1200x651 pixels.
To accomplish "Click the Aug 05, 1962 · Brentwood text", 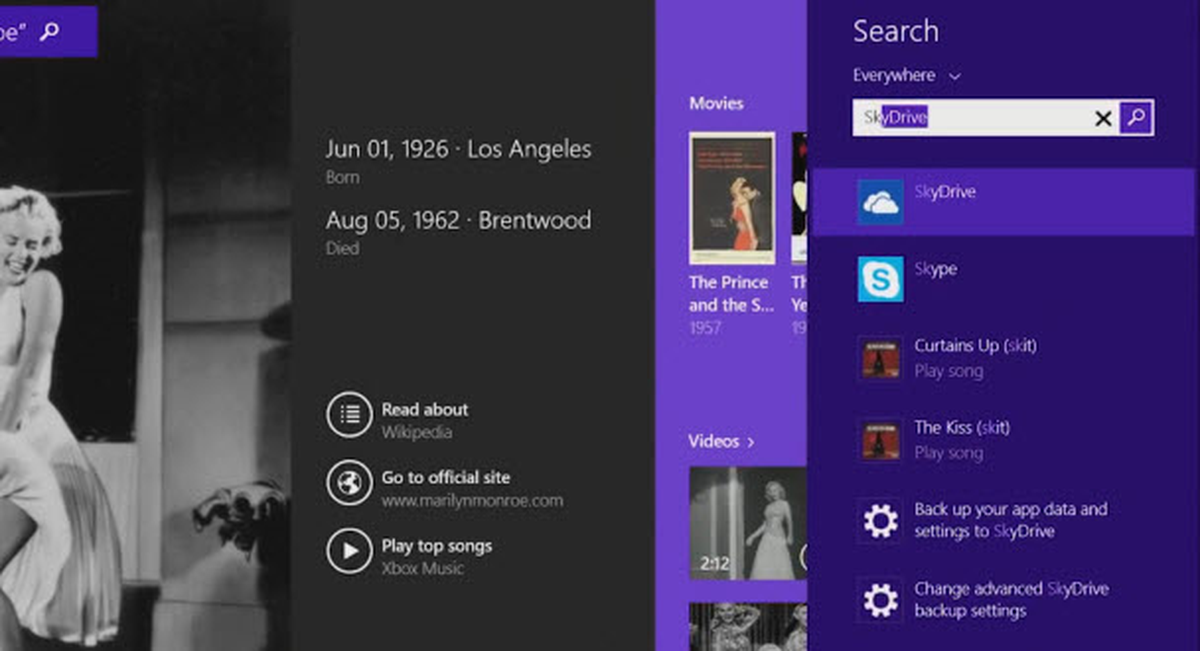I will [x=458, y=221].
